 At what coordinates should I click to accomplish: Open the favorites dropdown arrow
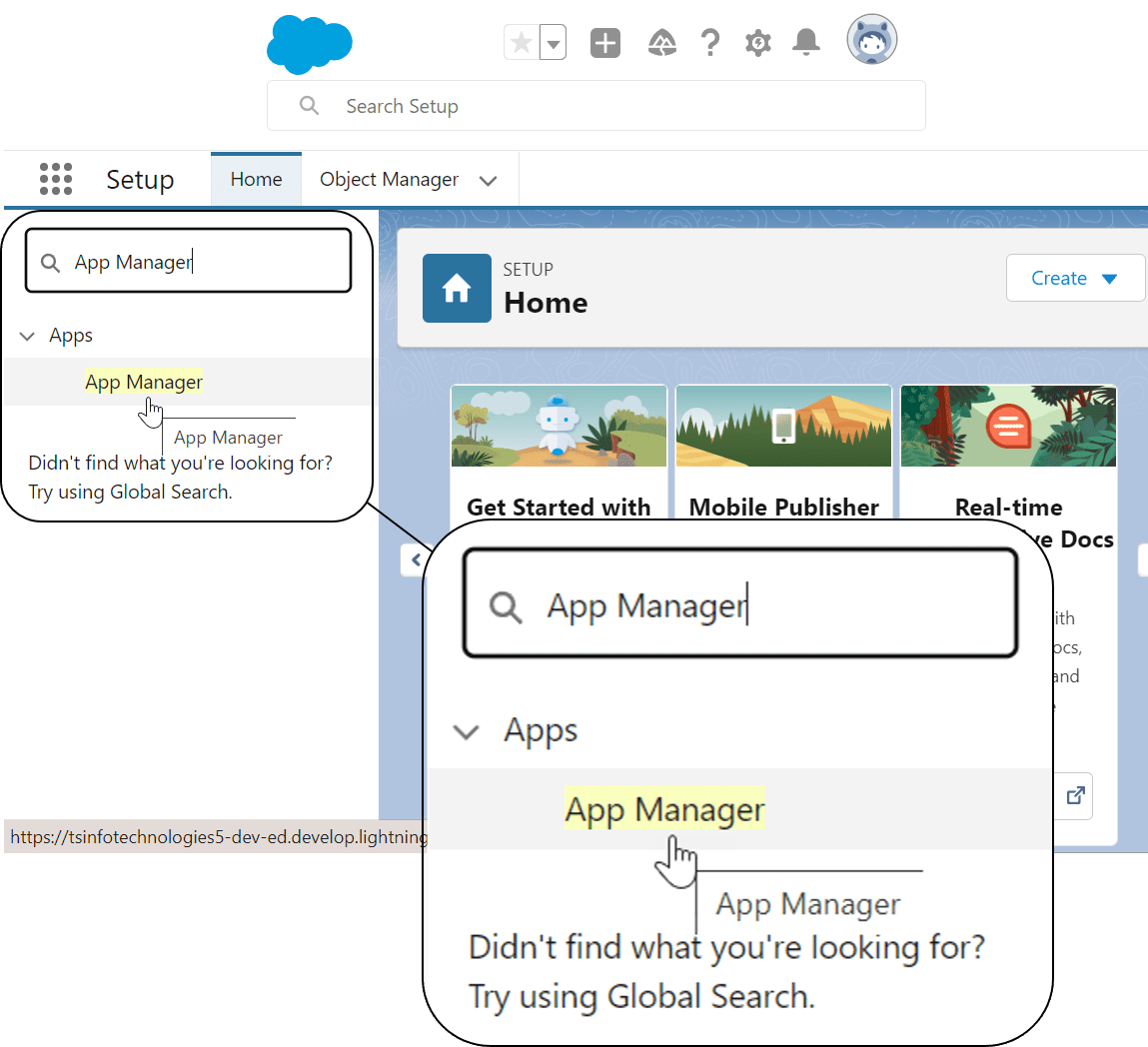(552, 42)
